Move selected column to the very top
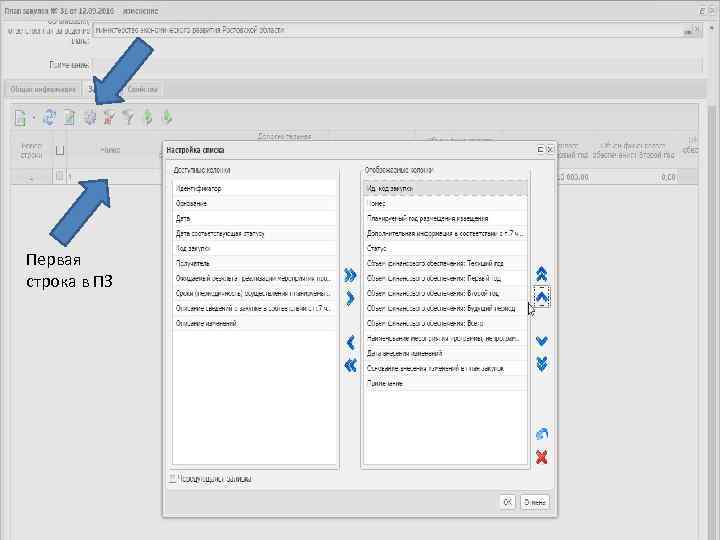The width and height of the screenshot is (720, 540). point(542,274)
